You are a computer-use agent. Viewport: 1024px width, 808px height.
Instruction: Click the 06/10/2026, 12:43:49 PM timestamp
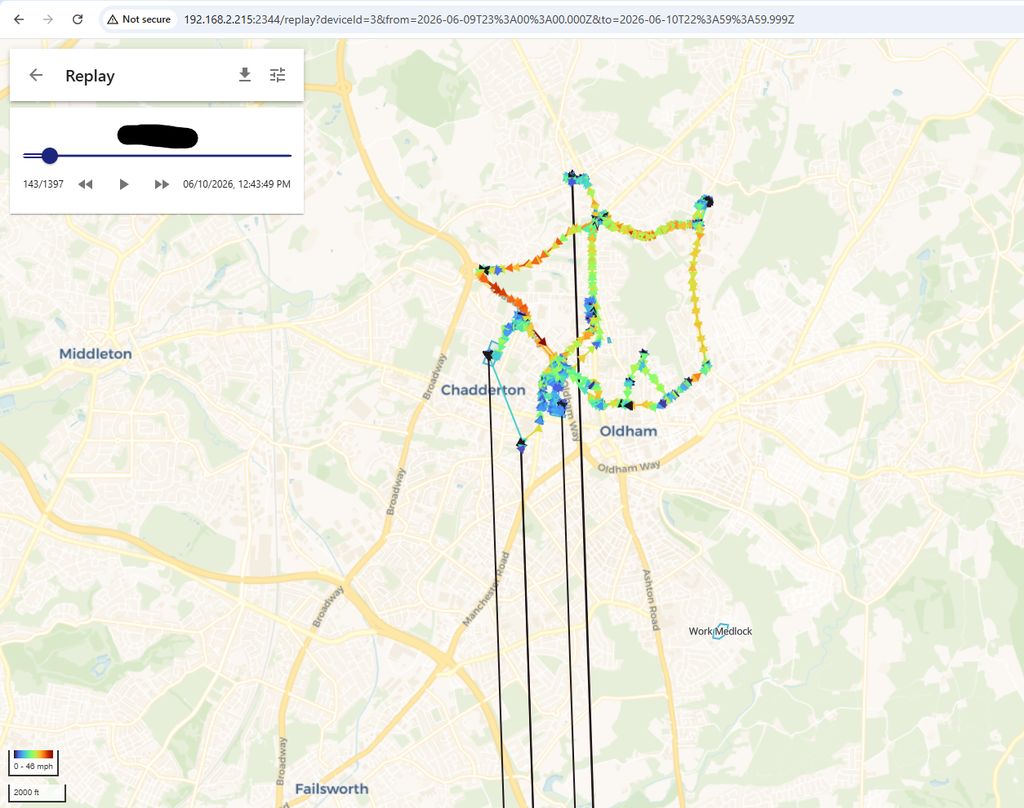click(x=236, y=184)
